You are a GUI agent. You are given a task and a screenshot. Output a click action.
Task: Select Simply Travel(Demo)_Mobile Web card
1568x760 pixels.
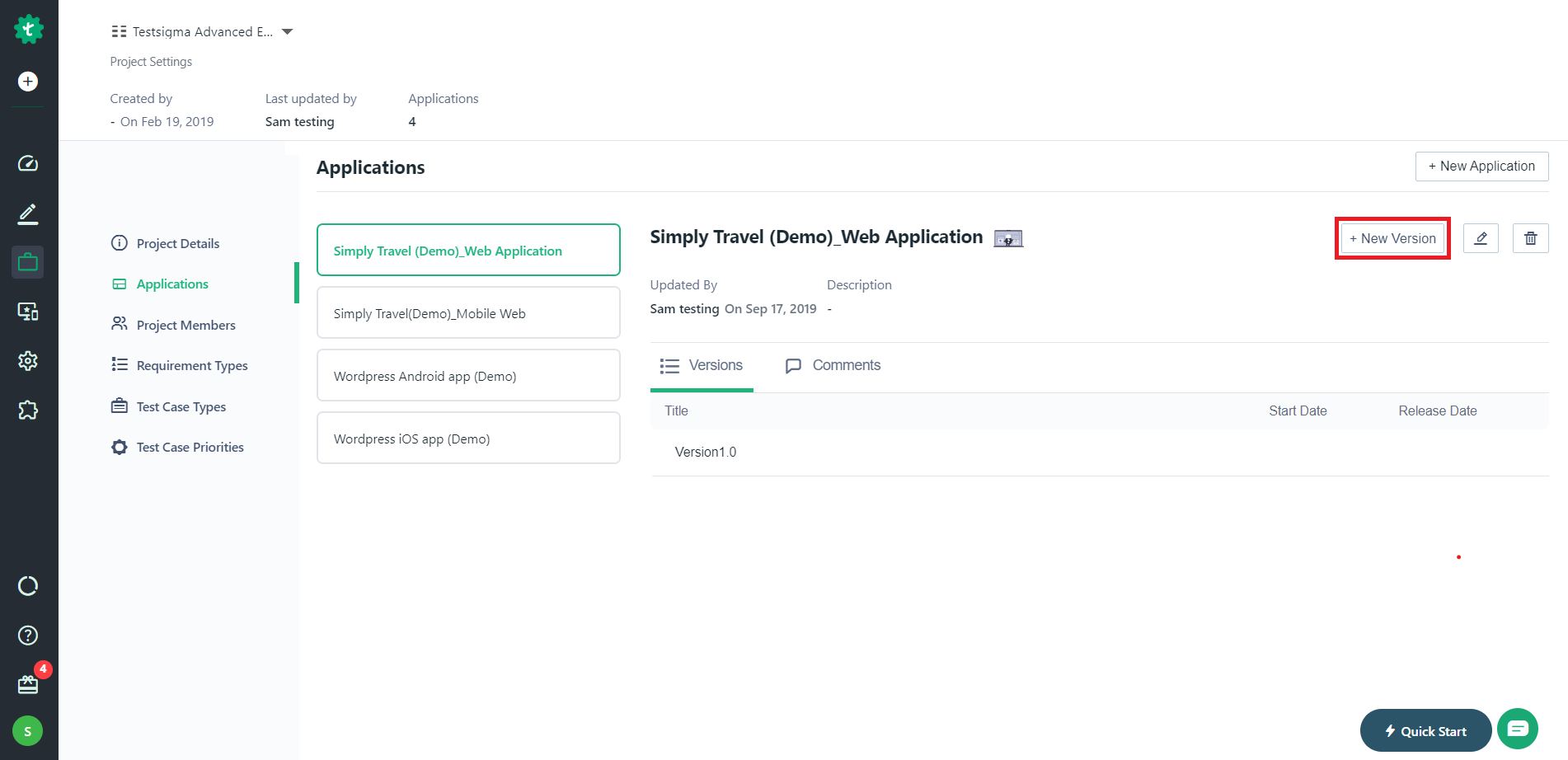[x=468, y=312]
